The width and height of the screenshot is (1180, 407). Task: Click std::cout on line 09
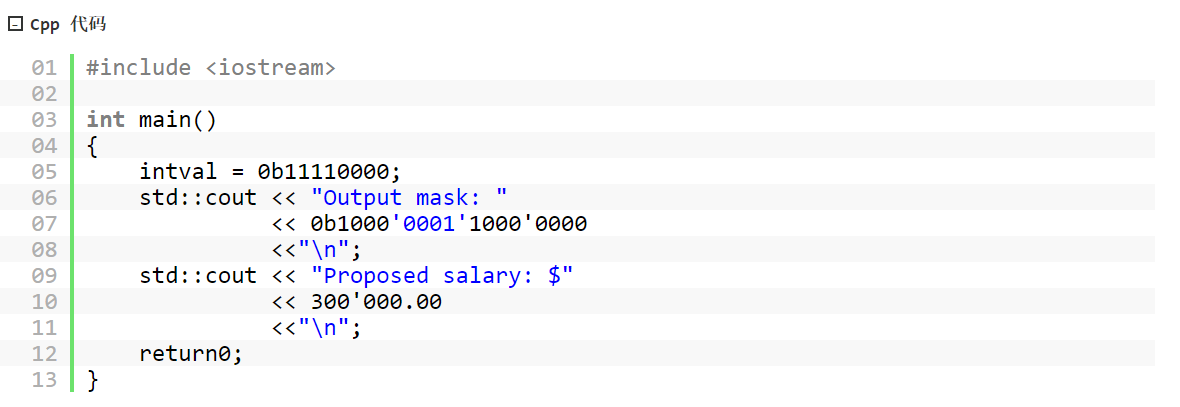point(198,275)
